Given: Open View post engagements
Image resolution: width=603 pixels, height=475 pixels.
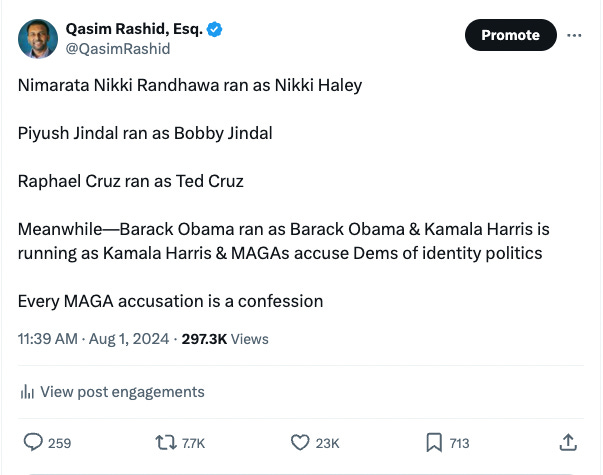Looking at the screenshot, I should (x=122, y=392).
